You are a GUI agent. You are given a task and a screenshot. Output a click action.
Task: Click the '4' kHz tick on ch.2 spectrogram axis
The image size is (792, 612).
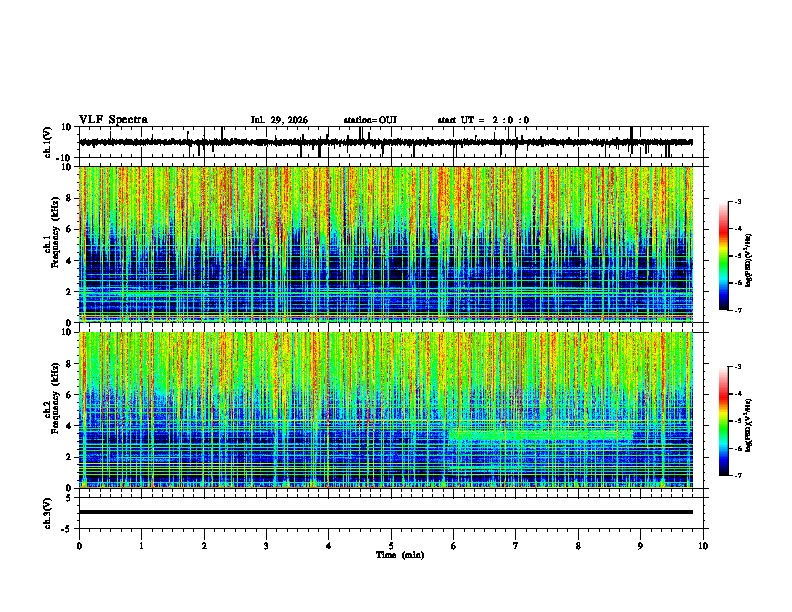[x=68, y=426]
